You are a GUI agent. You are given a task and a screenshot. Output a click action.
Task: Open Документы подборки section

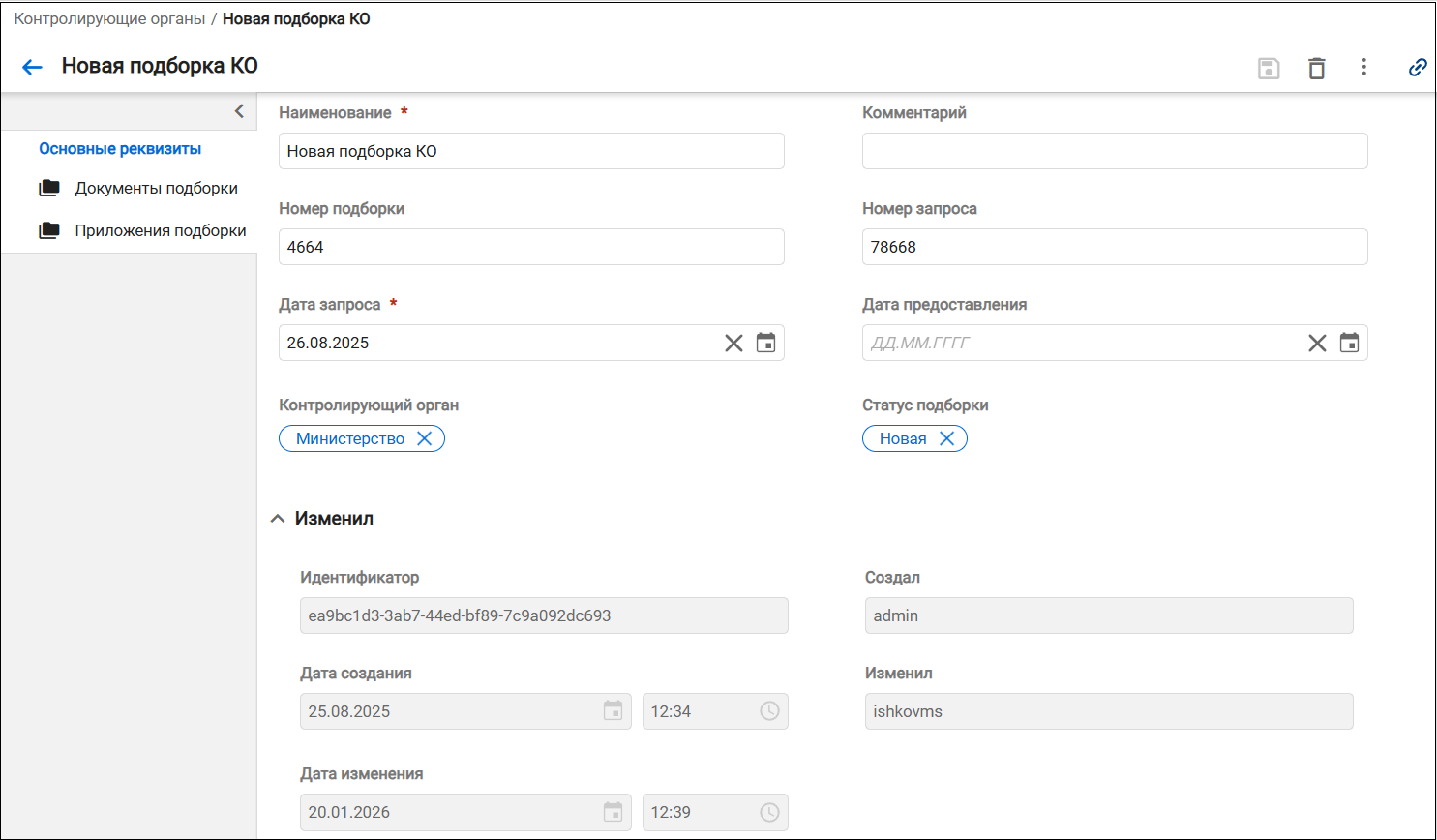click(x=156, y=189)
